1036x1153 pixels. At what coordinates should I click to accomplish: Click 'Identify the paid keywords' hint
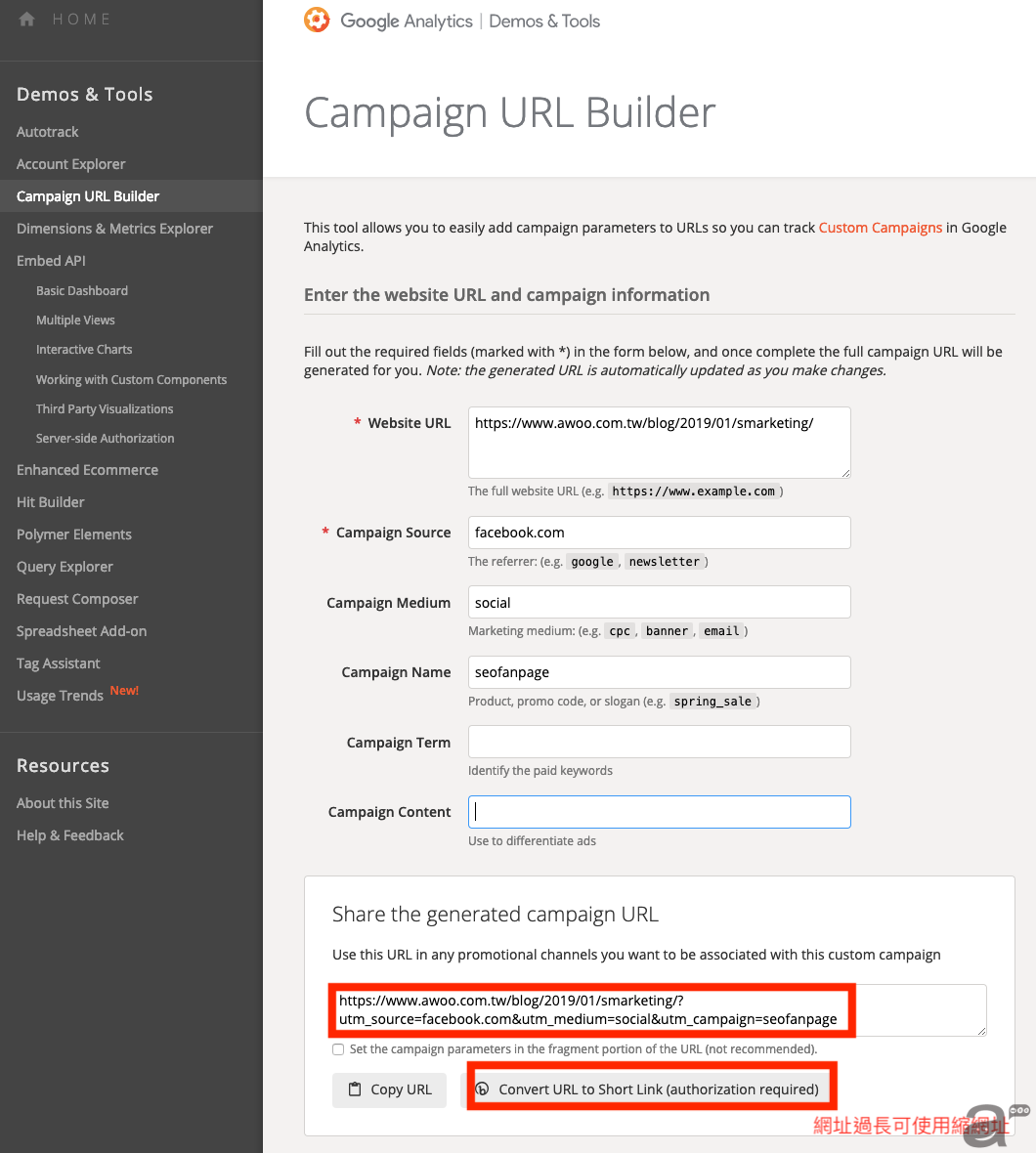pyautogui.click(x=540, y=771)
